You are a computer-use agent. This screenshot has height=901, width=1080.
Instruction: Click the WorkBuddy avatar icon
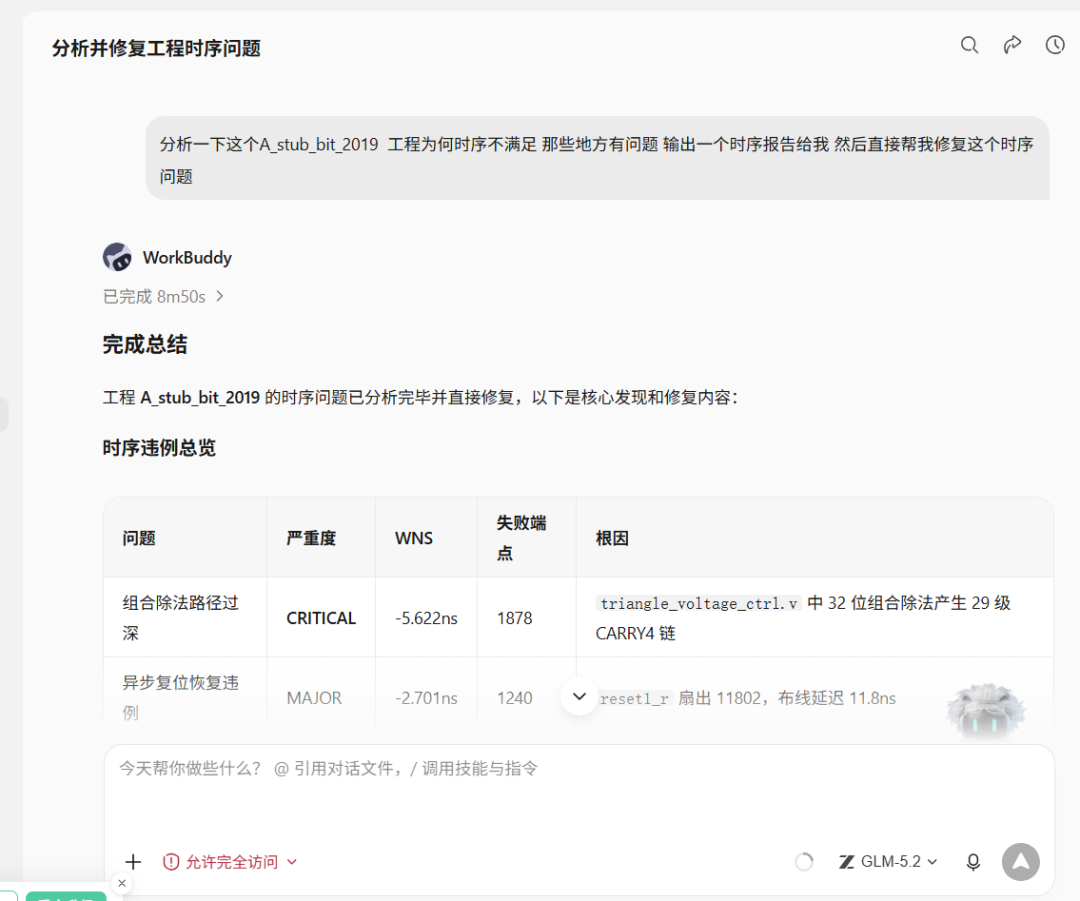(117, 257)
